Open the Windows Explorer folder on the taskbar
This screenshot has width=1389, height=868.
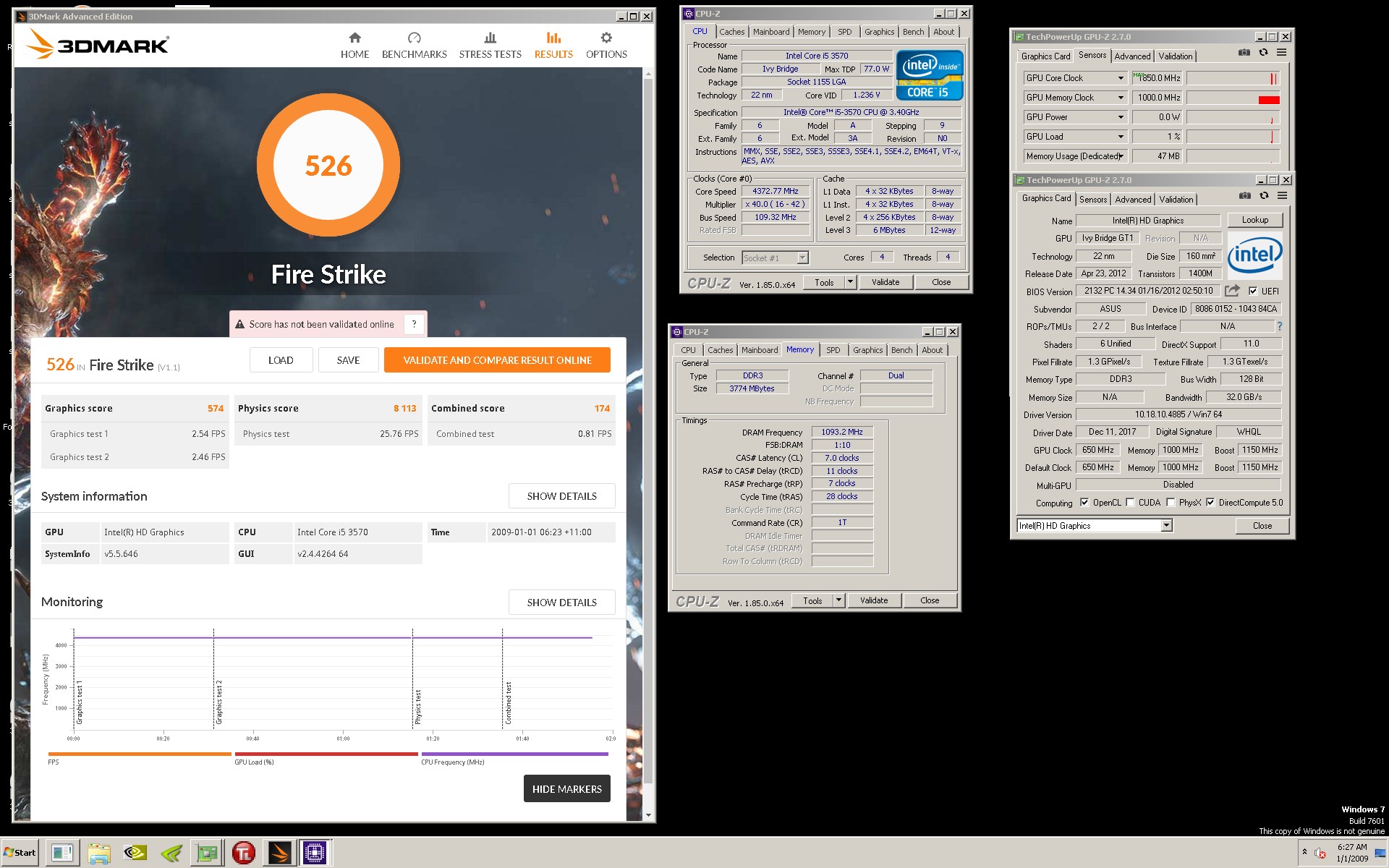[x=99, y=854]
